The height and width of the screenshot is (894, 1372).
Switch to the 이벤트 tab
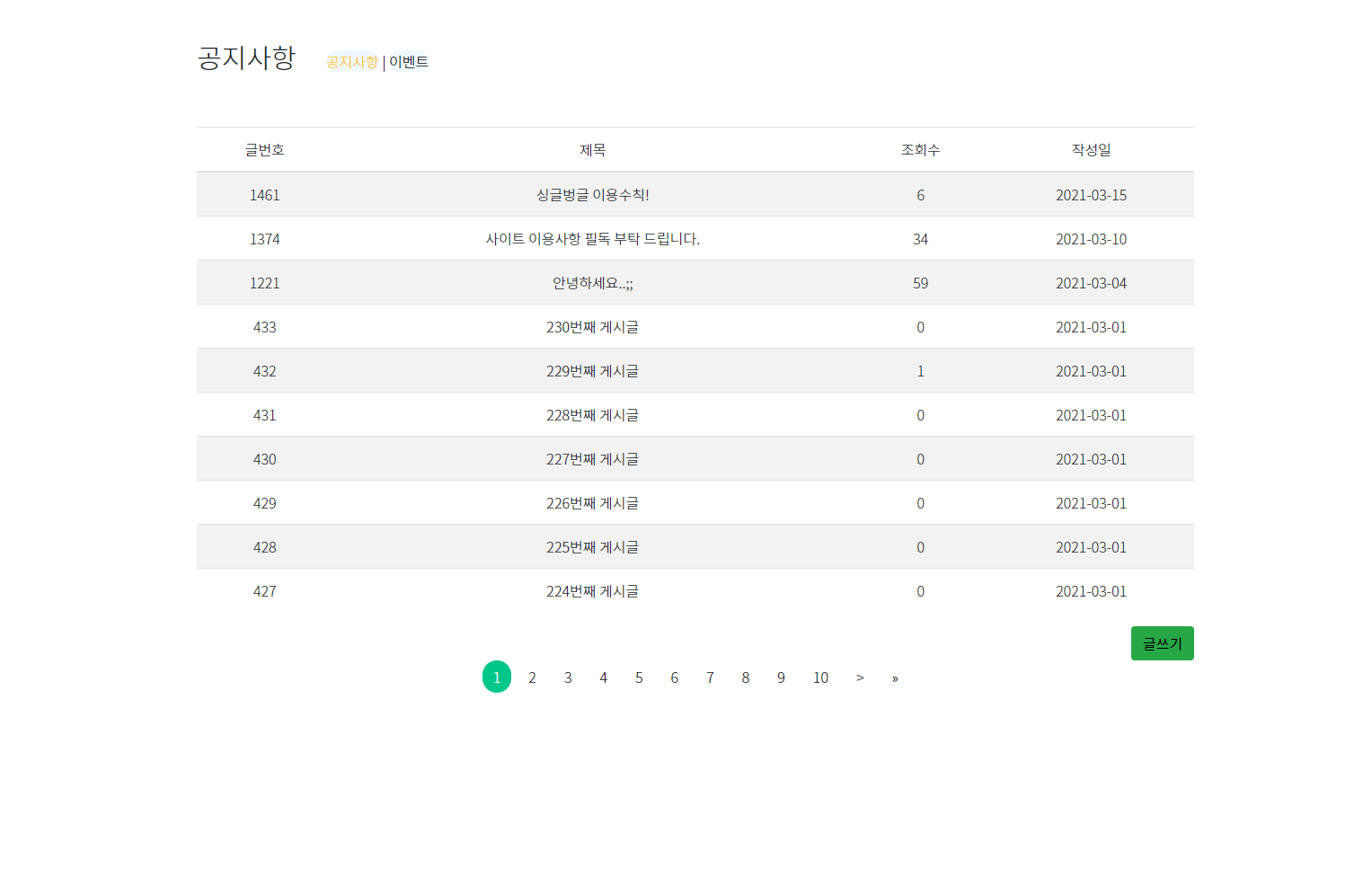click(x=407, y=61)
